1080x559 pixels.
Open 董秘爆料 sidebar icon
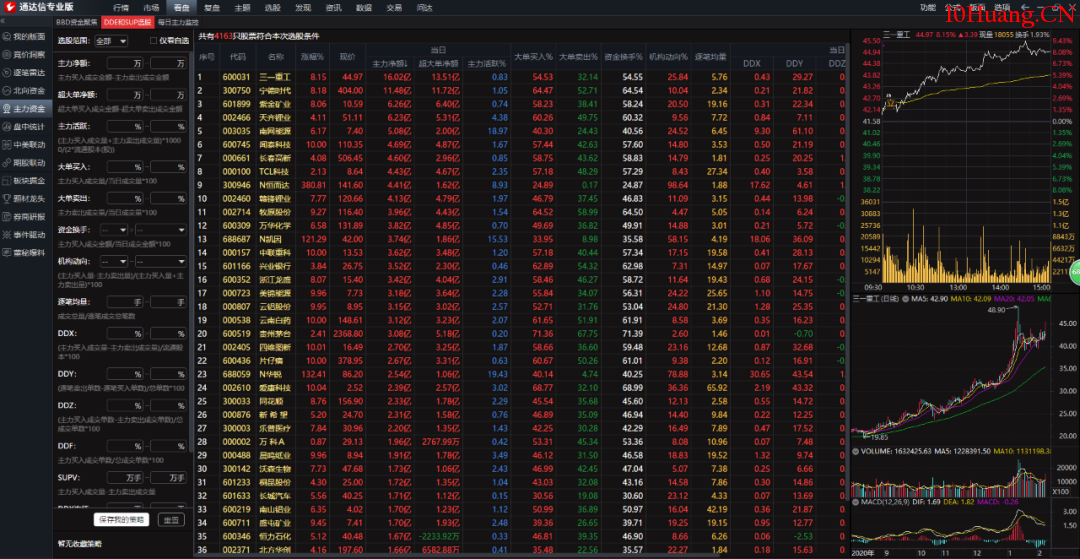(x=6, y=253)
